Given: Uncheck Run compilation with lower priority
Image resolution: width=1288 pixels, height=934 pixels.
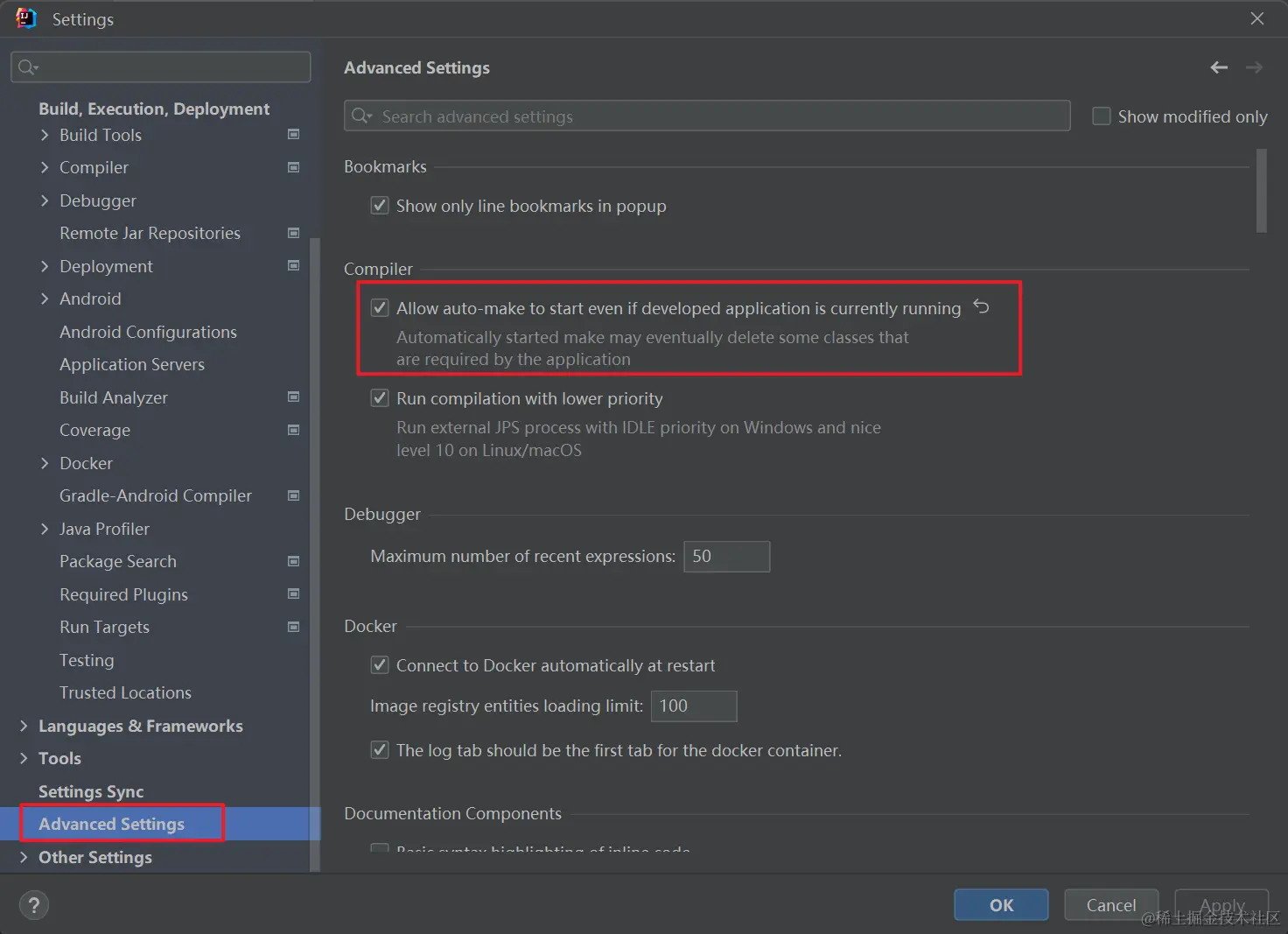Looking at the screenshot, I should [x=380, y=398].
